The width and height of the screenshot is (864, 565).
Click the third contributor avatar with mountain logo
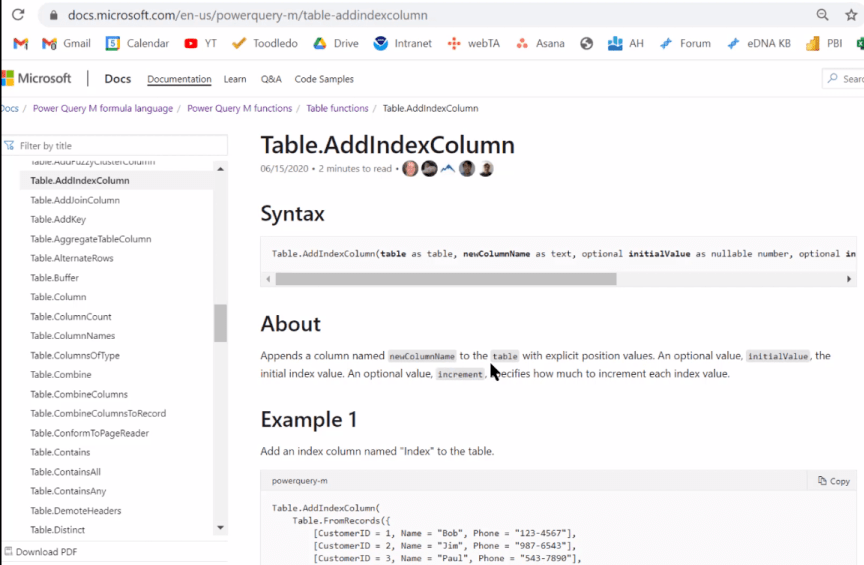[x=447, y=169]
